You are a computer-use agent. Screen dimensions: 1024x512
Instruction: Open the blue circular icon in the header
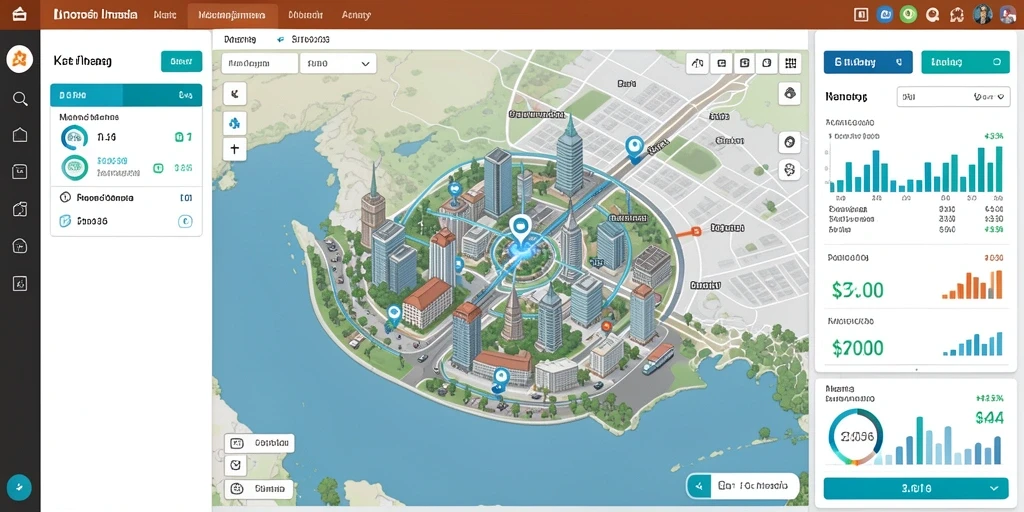tap(886, 14)
